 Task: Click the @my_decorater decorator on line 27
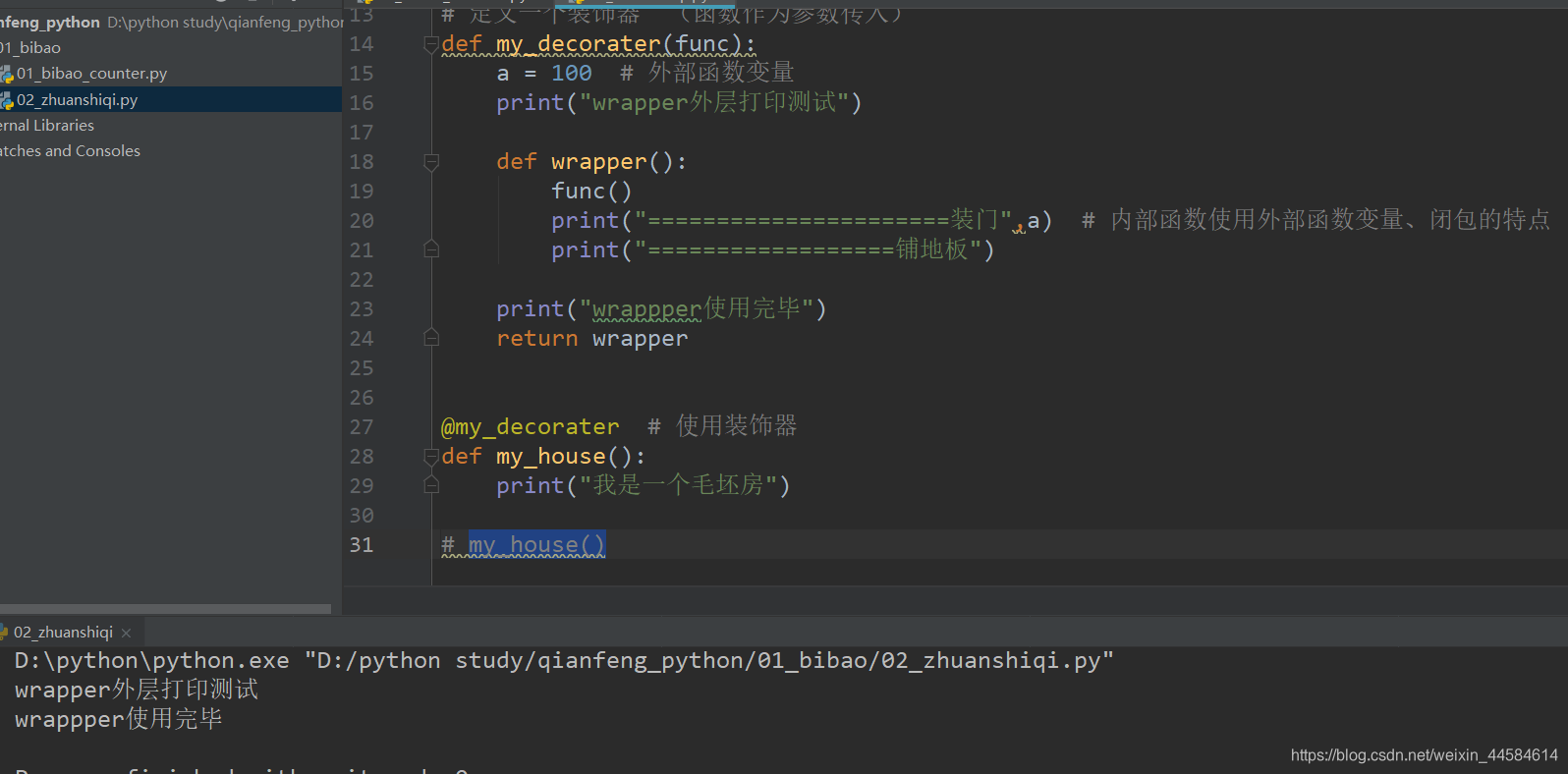pyautogui.click(x=531, y=427)
